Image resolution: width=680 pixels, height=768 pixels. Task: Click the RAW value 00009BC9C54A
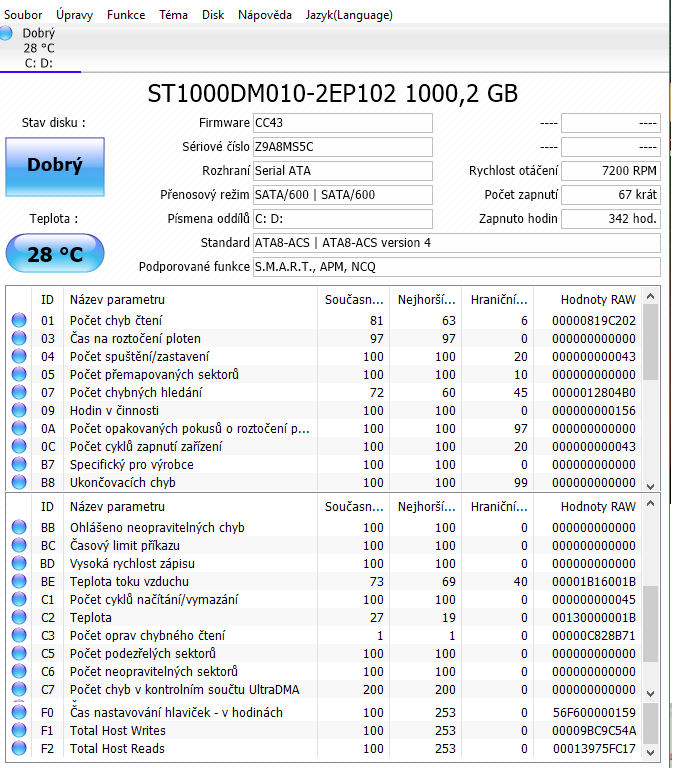pos(594,731)
